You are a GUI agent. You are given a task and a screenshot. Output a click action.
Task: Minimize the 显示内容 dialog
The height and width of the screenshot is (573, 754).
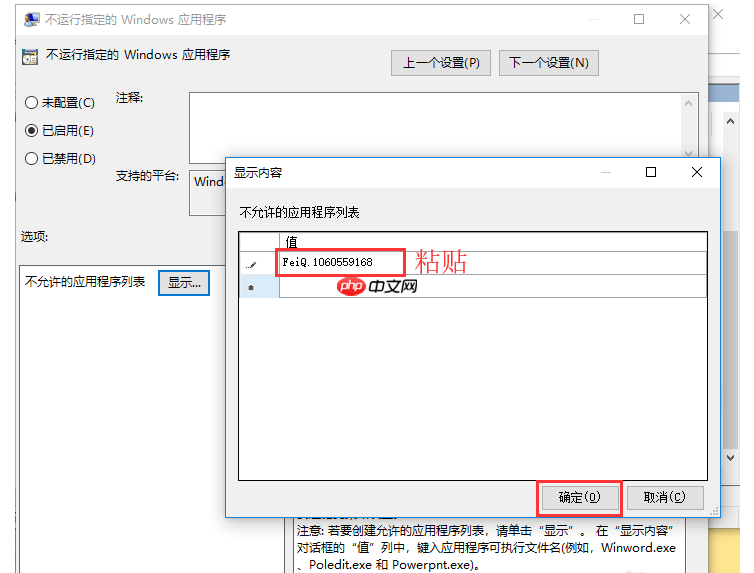click(x=604, y=172)
